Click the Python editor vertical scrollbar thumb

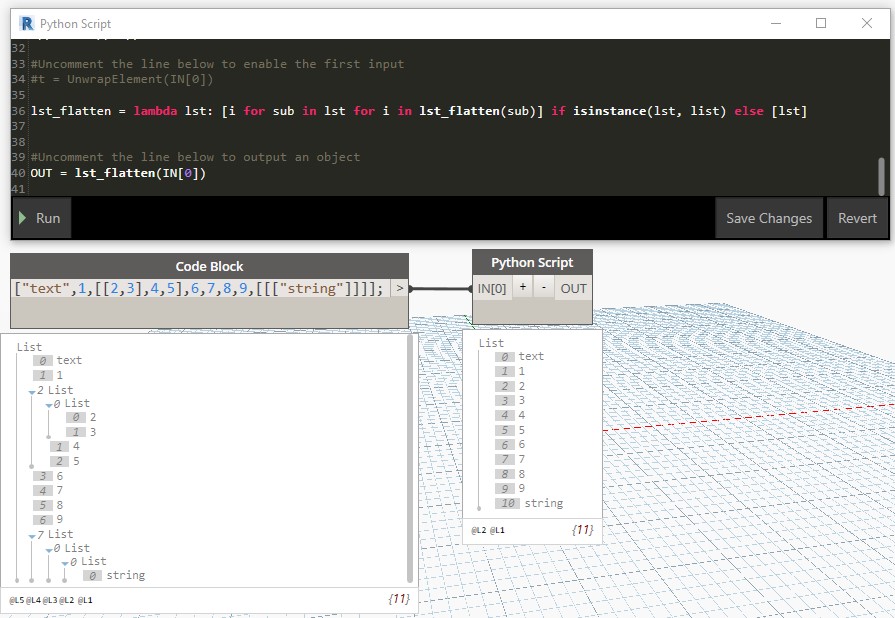coord(882,176)
